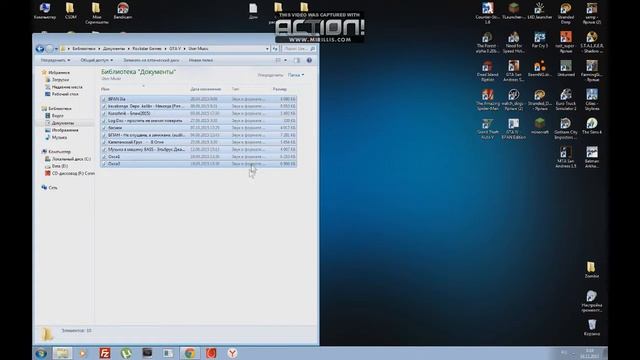Toggle the Explorer preview pane icon
Viewport: 640px width, 360px height.
point(297,60)
